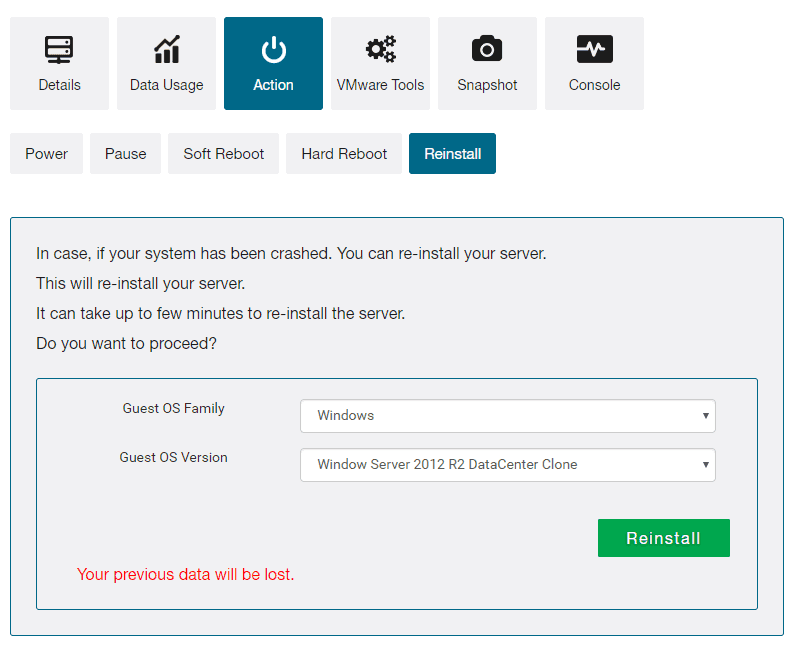
Task: Select the Action power icon
Action: tap(274, 50)
